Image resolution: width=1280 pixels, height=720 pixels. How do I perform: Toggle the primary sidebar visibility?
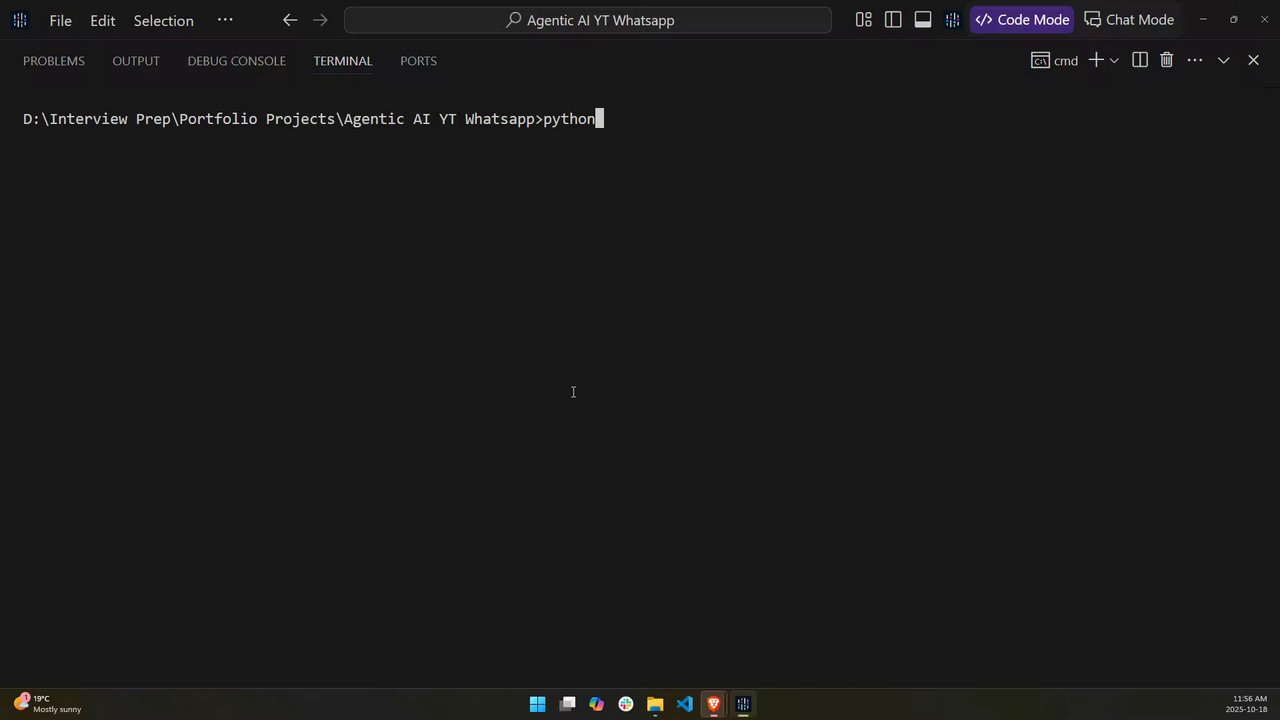click(x=893, y=20)
